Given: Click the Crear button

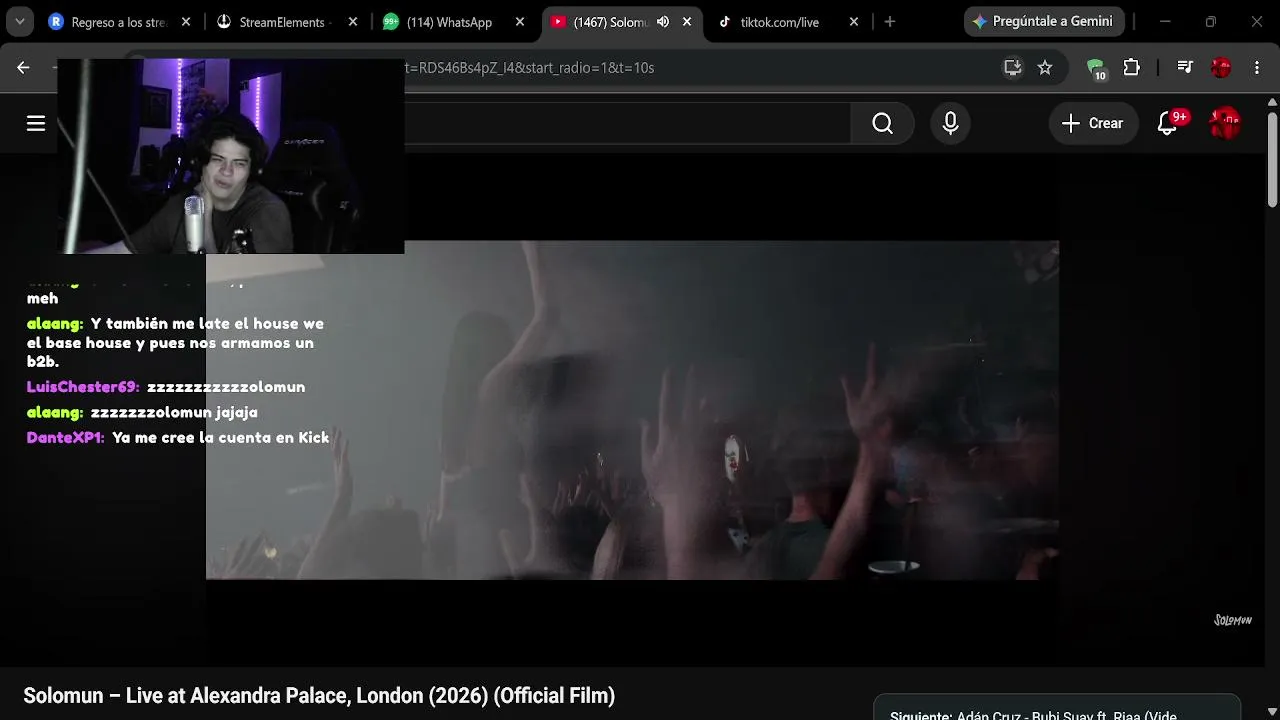Looking at the screenshot, I should coord(1093,123).
